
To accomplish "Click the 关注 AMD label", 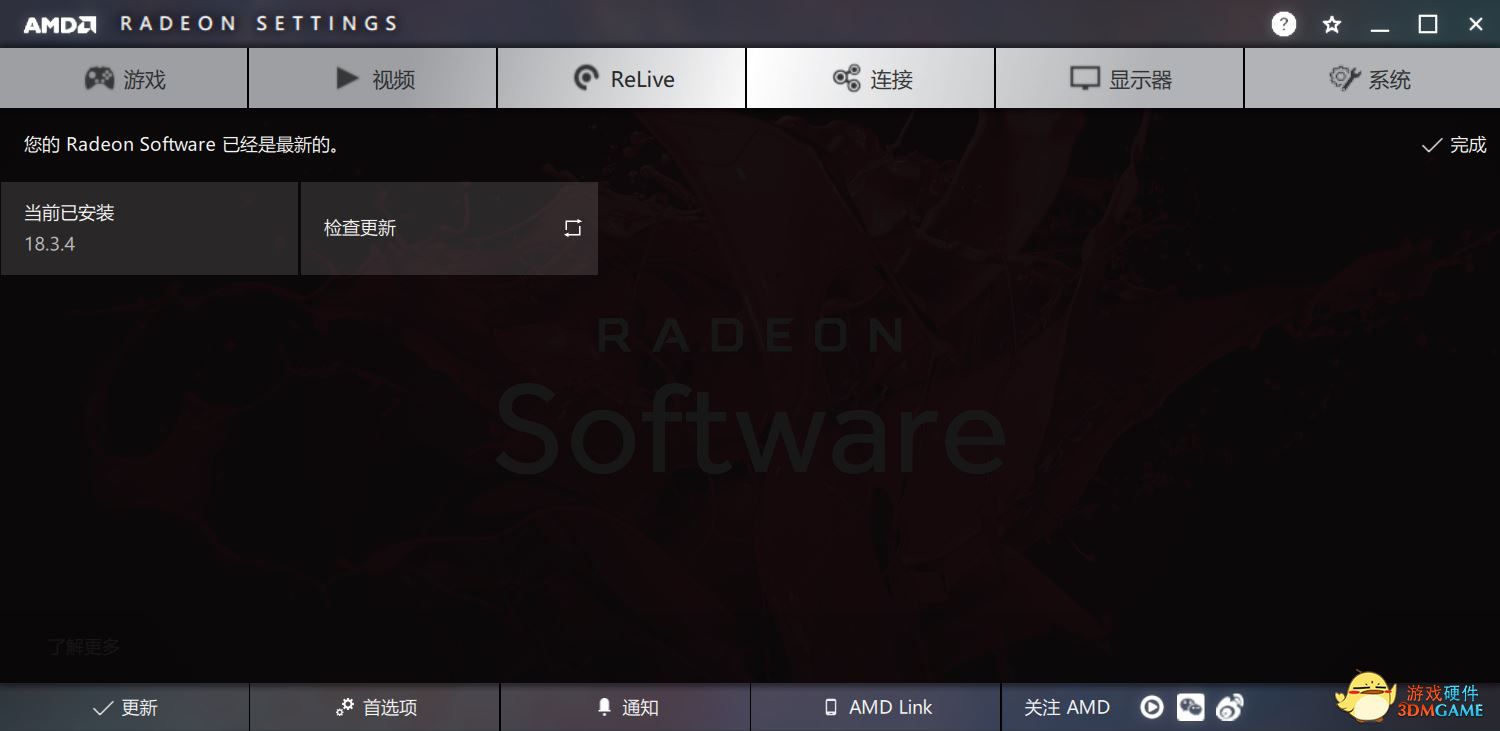I will click(1067, 707).
